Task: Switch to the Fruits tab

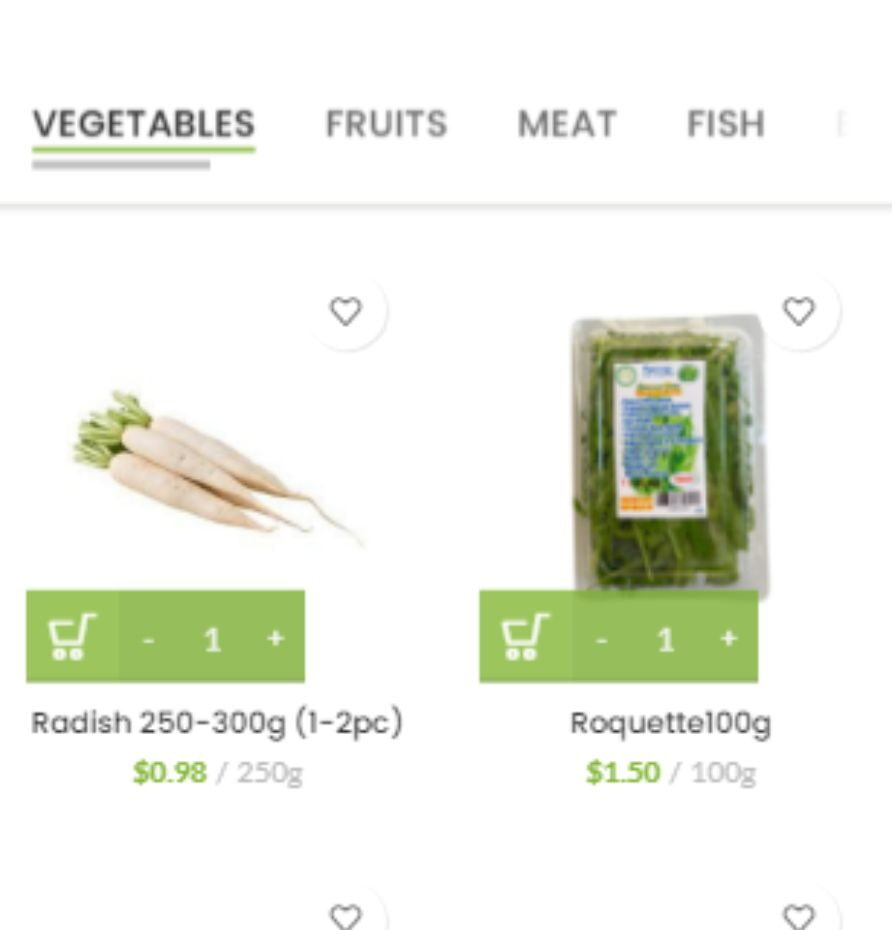Action: coord(386,124)
